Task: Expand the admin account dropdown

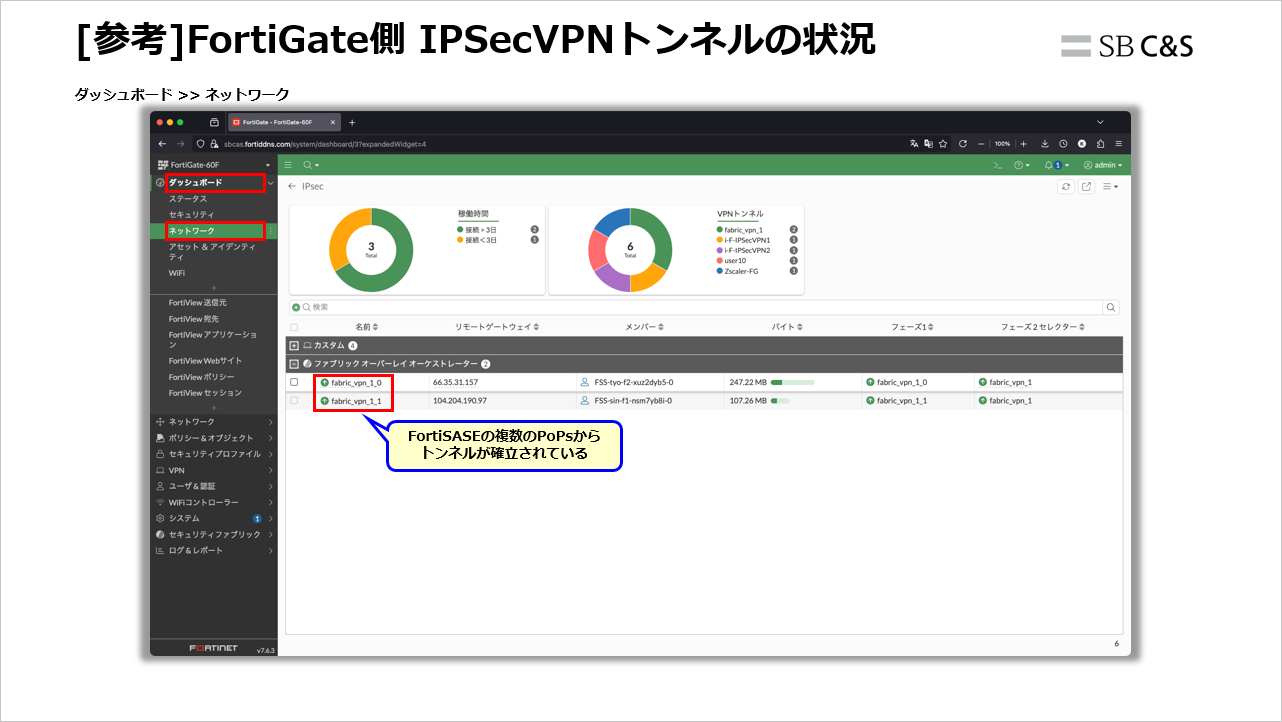Action: pos(1101,164)
